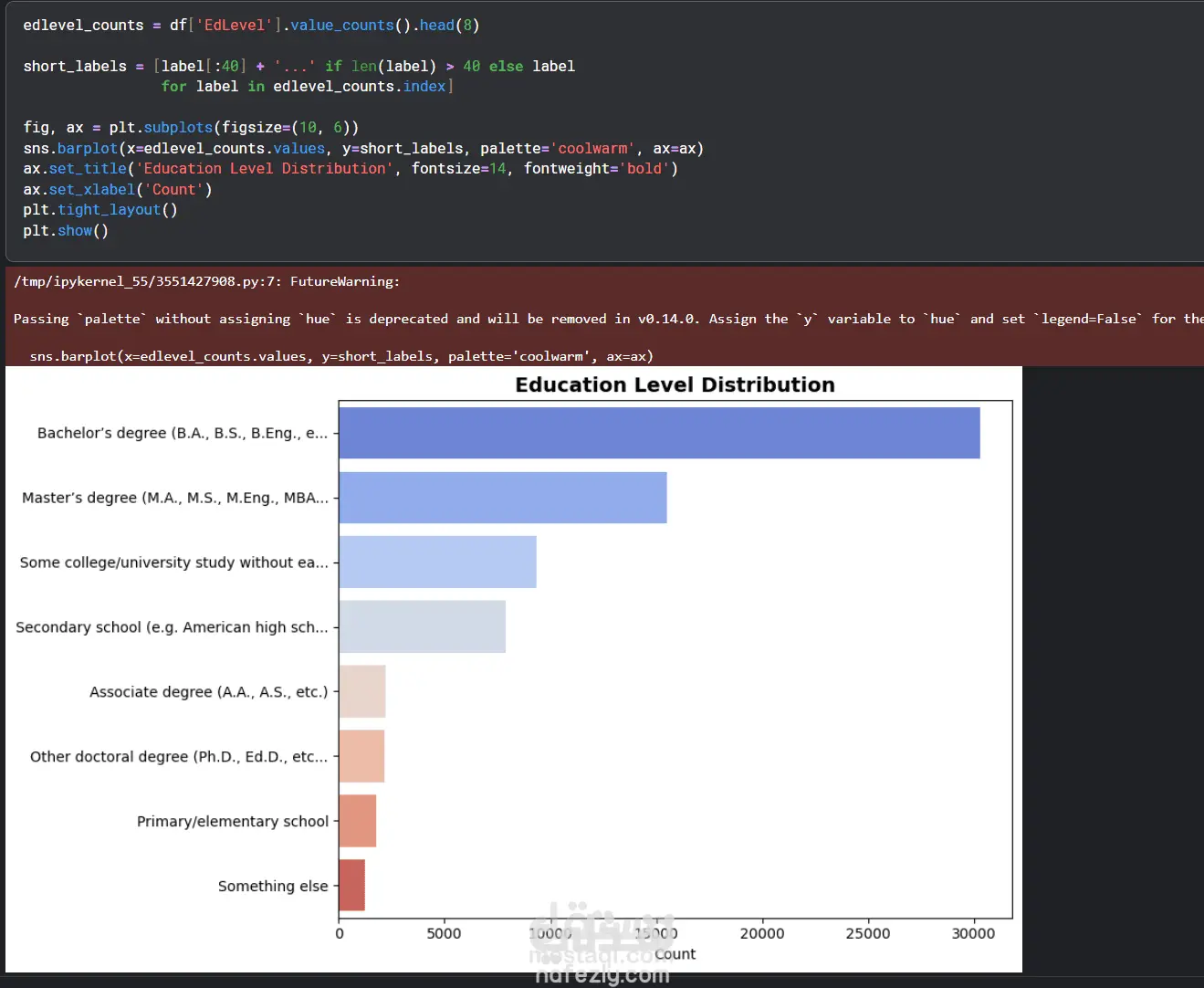Click the short_labels list comprehension line

tap(298, 66)
